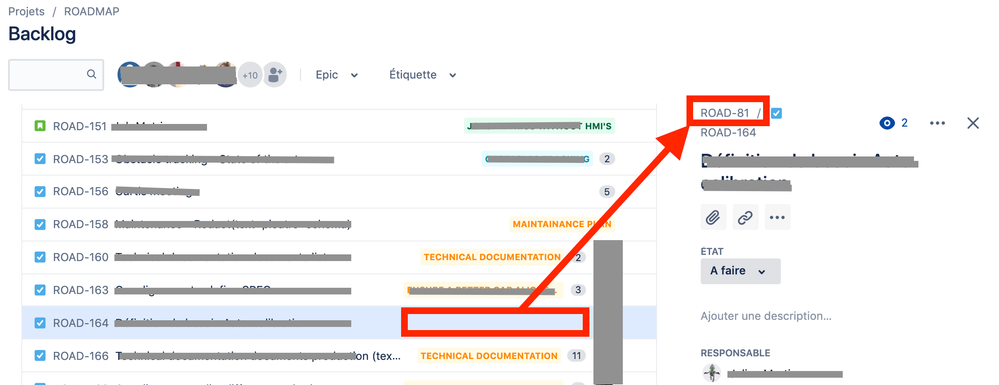Open the ROAD-164 link in detail panel

tap(728, 133)
